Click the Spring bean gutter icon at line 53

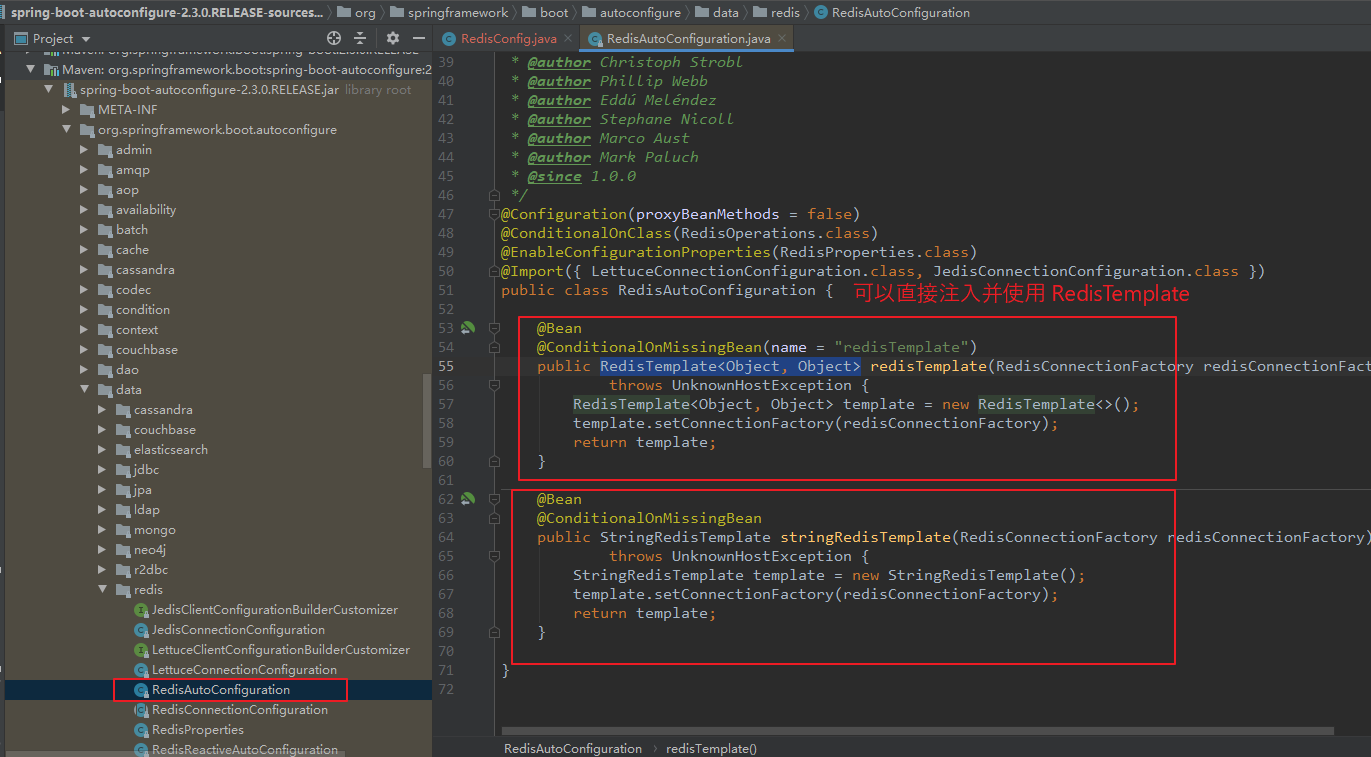467,328
